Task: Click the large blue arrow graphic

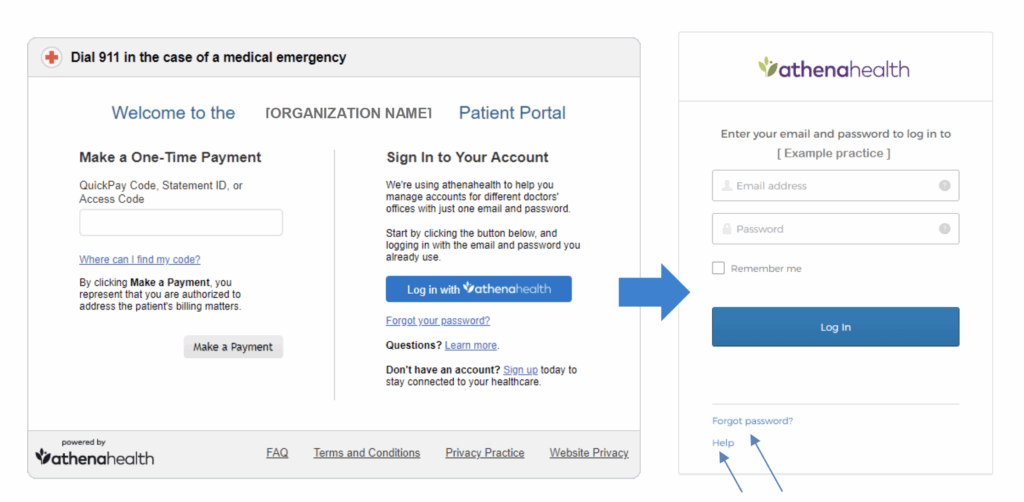Action: point(654,292)
